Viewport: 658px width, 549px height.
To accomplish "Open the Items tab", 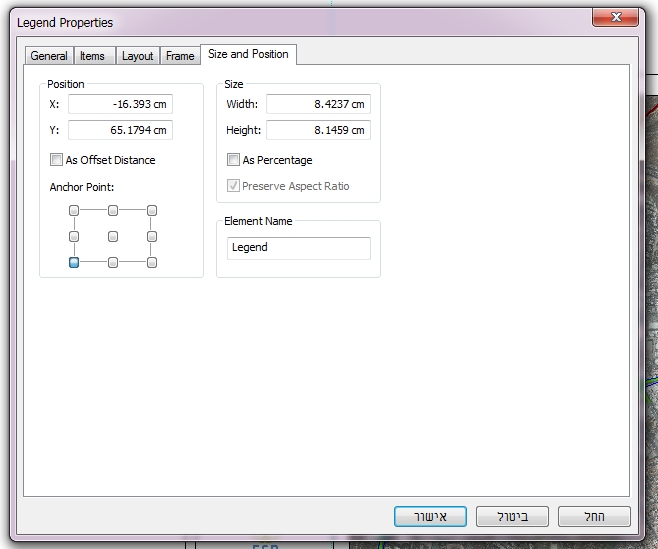I will click(x=94, y=55).
